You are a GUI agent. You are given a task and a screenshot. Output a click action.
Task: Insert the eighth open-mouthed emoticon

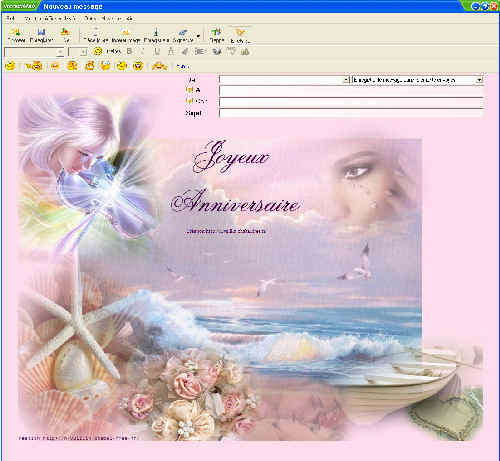(x=138, y=66)
